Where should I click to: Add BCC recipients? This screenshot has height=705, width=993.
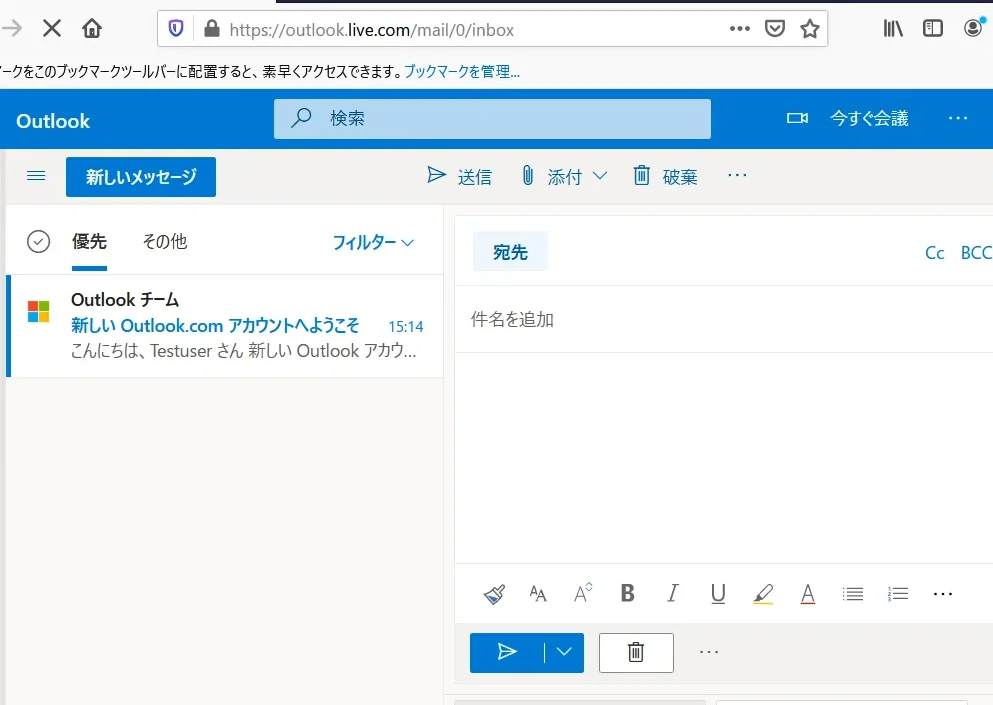click(976, 253)
